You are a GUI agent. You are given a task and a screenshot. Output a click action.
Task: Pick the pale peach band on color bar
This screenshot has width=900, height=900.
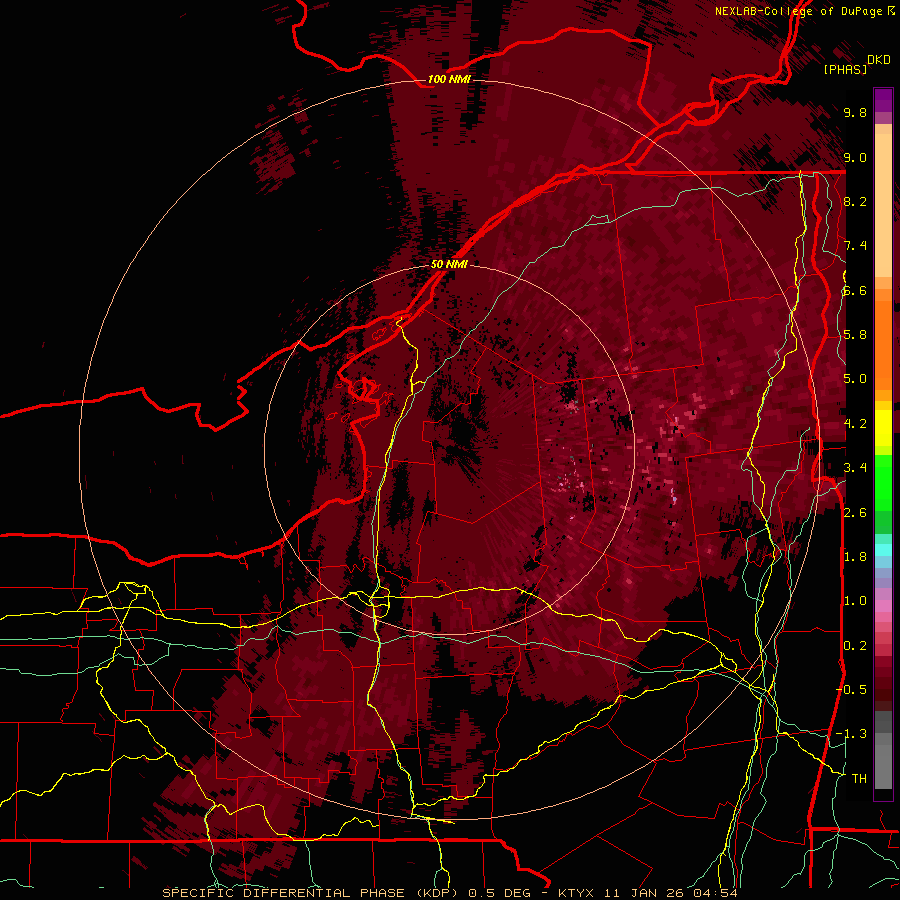[883, 207]
